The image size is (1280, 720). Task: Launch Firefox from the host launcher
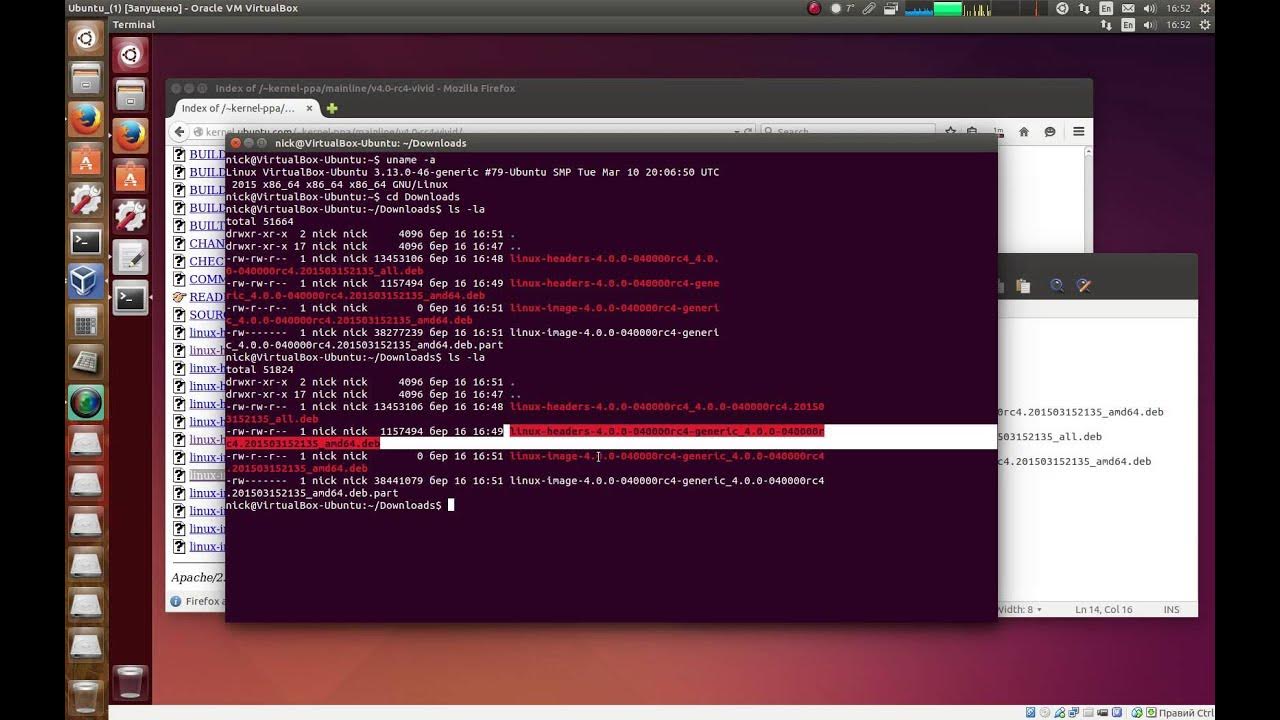coord(86,119)
